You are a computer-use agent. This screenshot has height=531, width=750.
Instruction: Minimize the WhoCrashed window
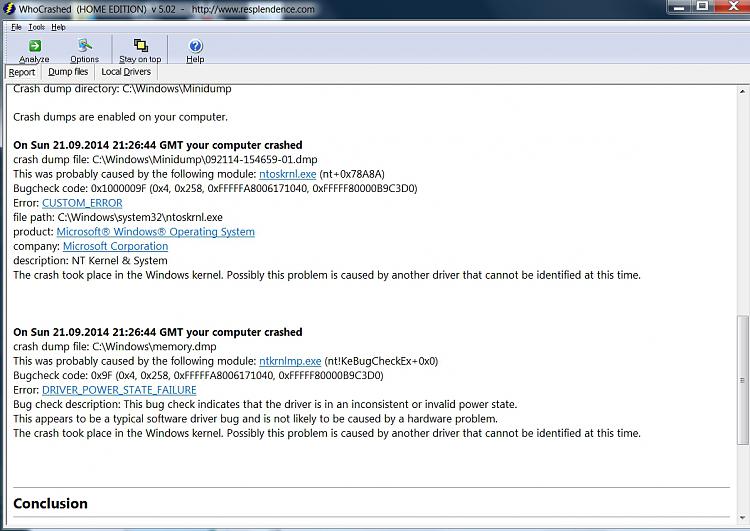(x=678, y=7)
